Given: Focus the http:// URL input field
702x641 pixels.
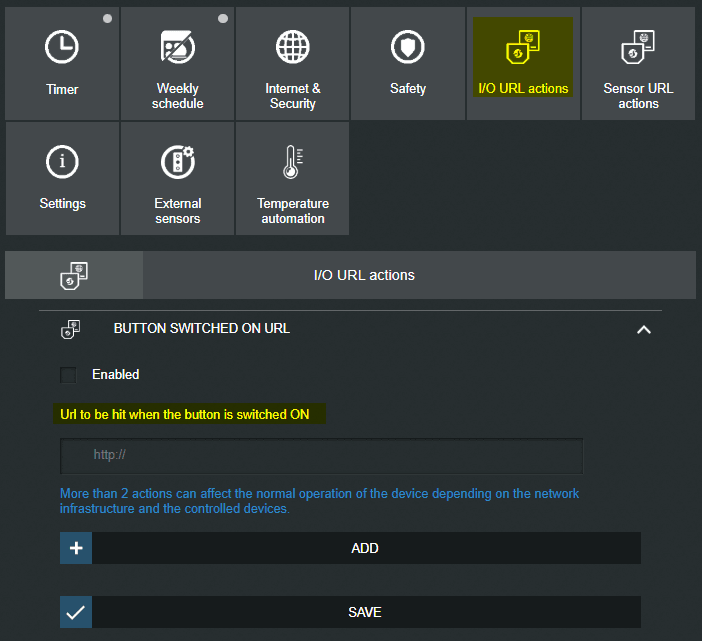Looking at the screenshot, I should click(x=321, y=455).
